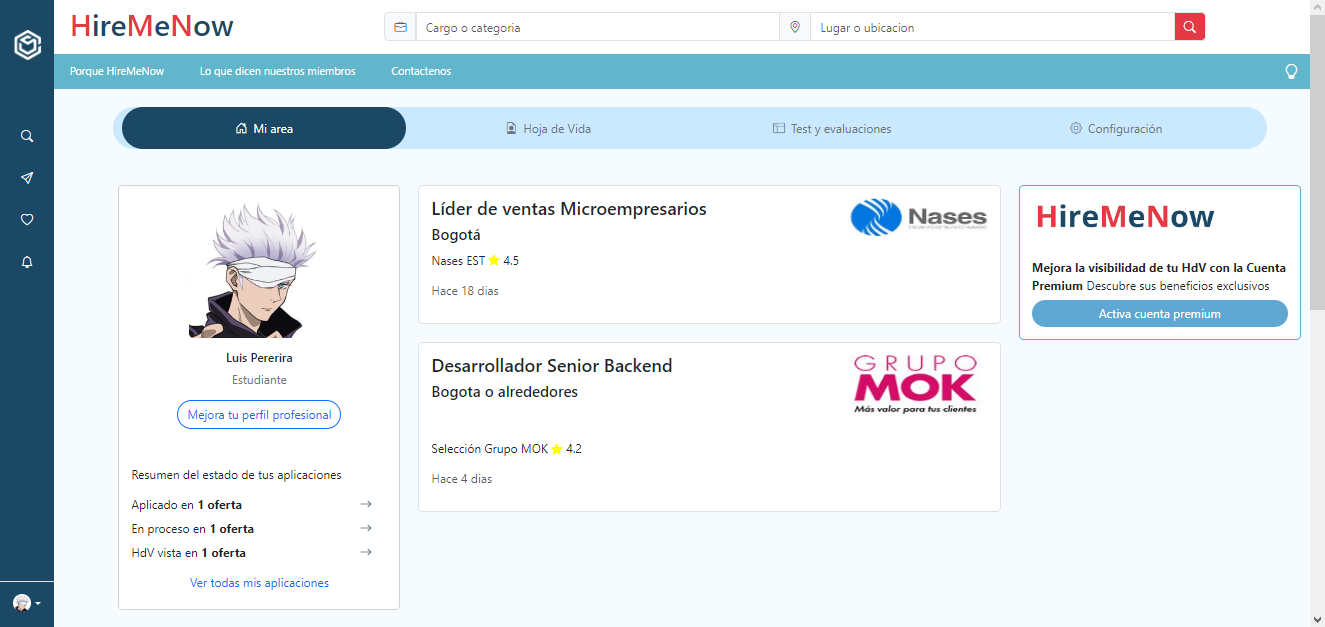
Task: Switch to Test y evaluaciones tab
Action: (x=832, y=128)
